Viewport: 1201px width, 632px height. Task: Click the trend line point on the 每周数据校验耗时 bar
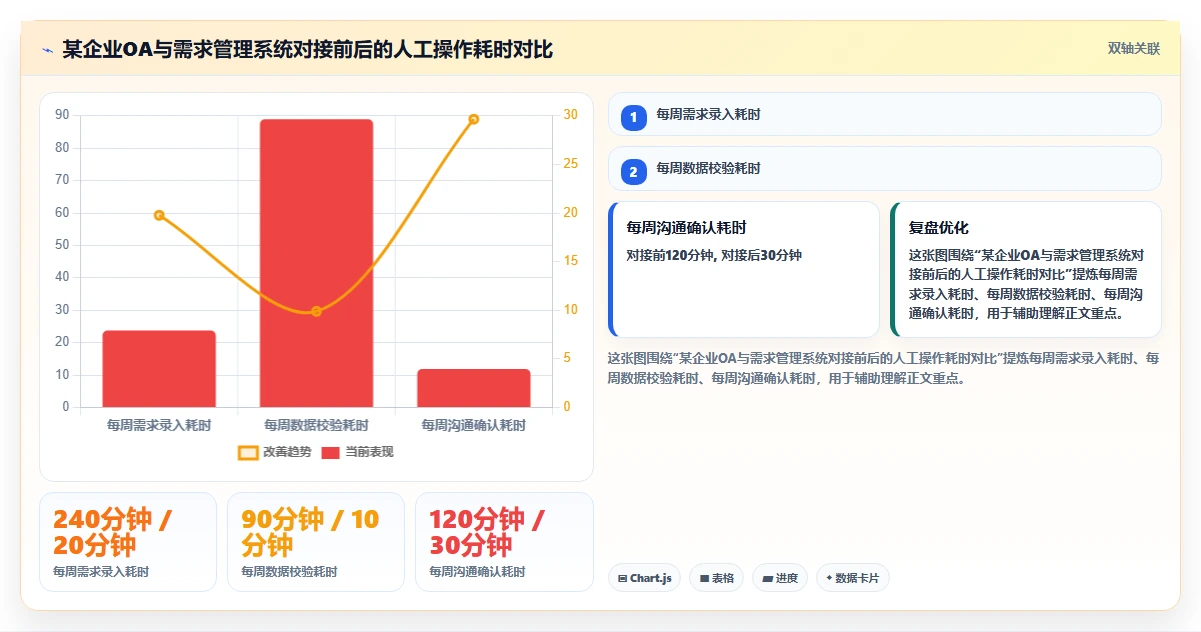316,311
